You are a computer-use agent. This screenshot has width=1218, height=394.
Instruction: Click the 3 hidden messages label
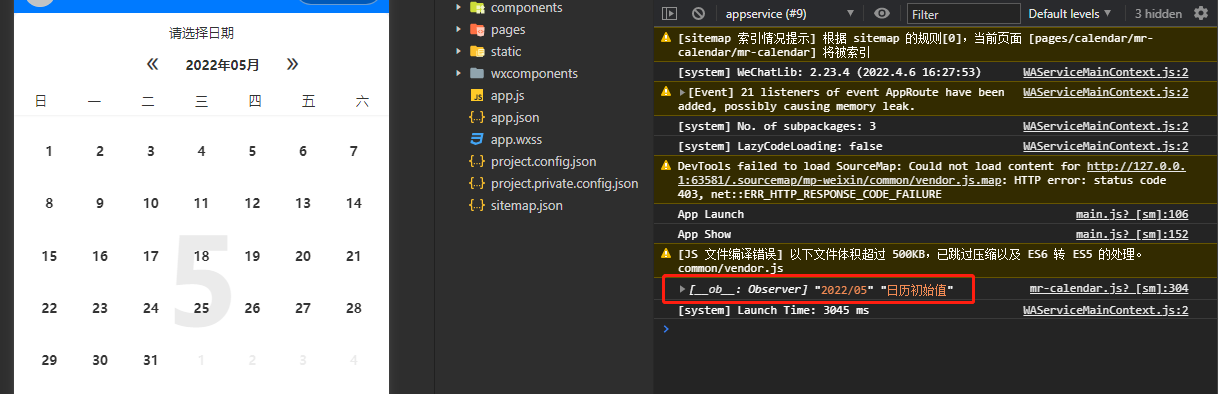tap(1158, 14)
